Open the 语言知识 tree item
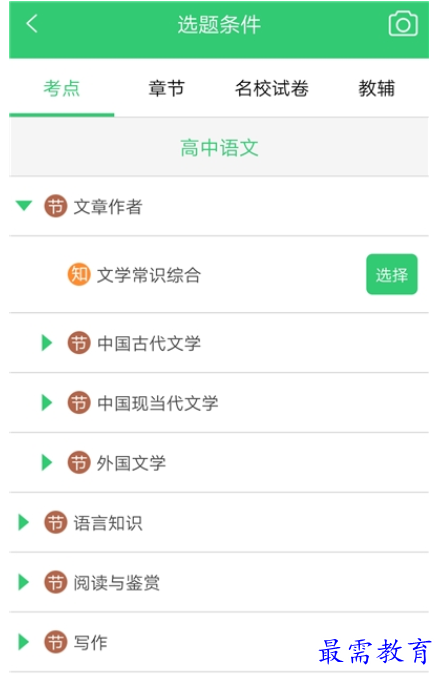 pyautogui.click(x=219, y=522)
